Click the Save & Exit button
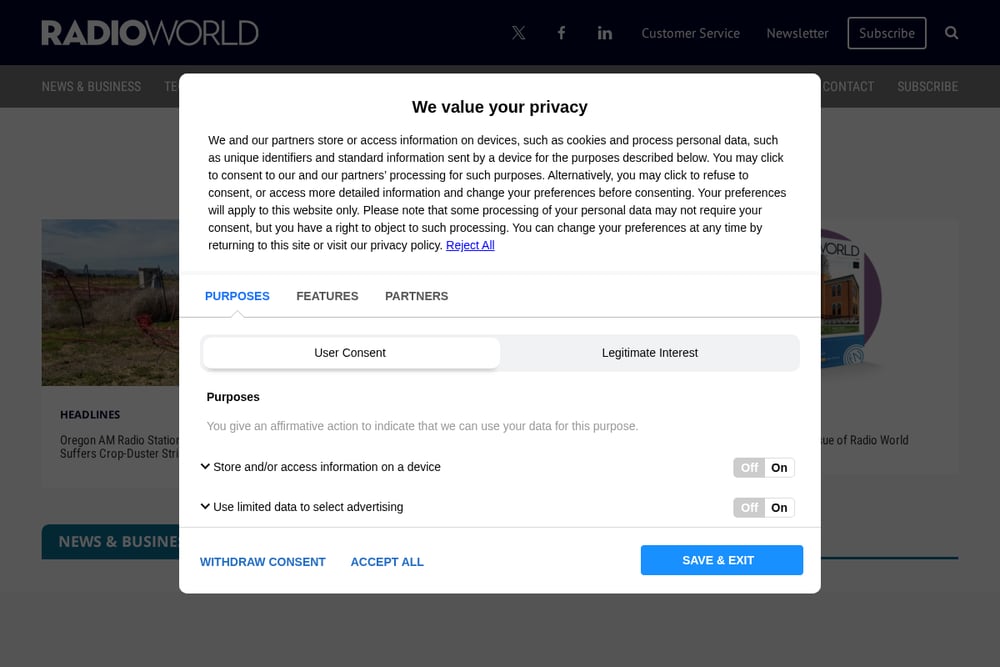 click(721, 560)
